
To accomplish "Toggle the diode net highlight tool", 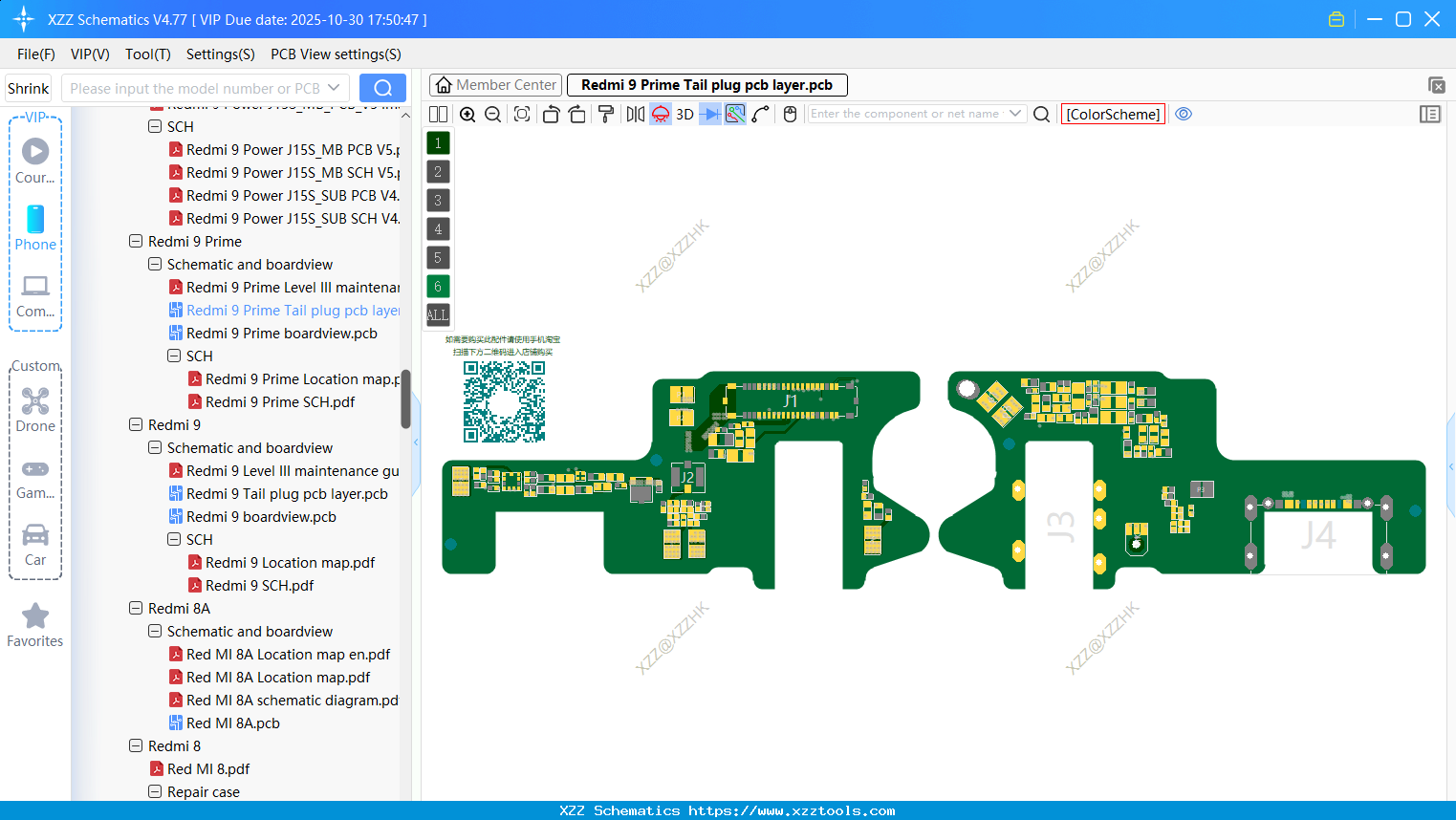I will [x=708, y=114].
